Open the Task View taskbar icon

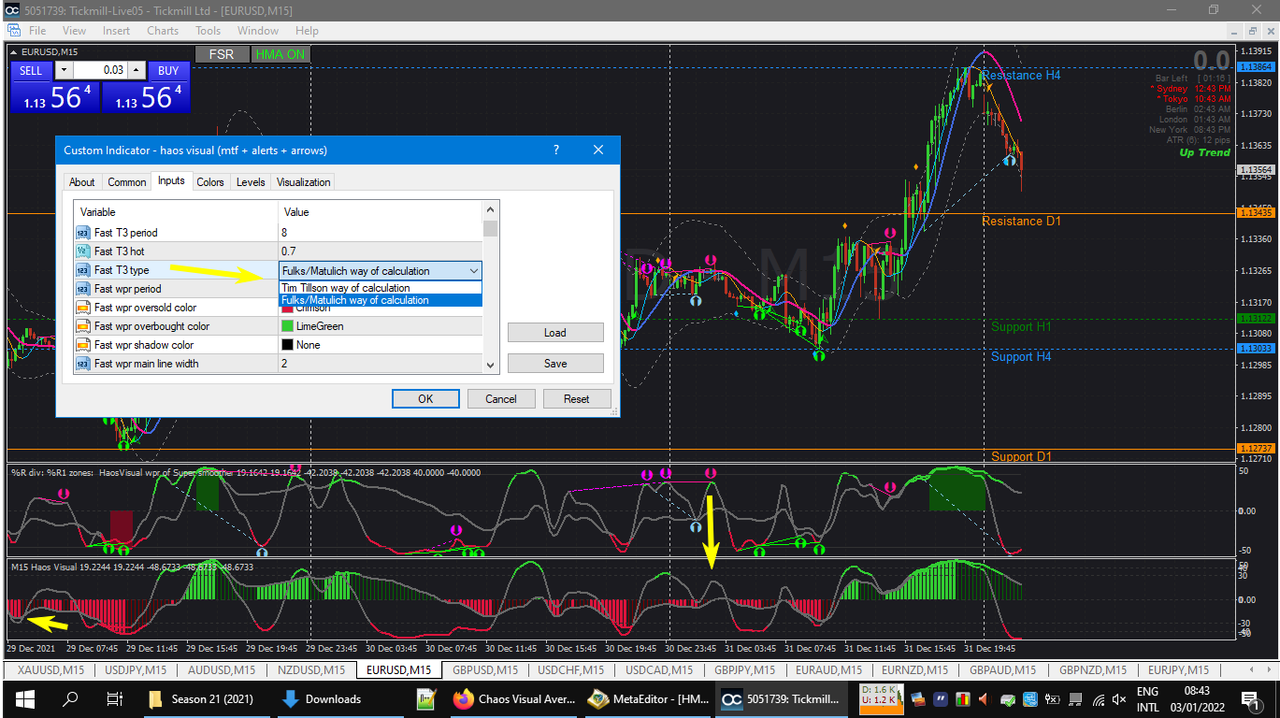click(115, 699)
